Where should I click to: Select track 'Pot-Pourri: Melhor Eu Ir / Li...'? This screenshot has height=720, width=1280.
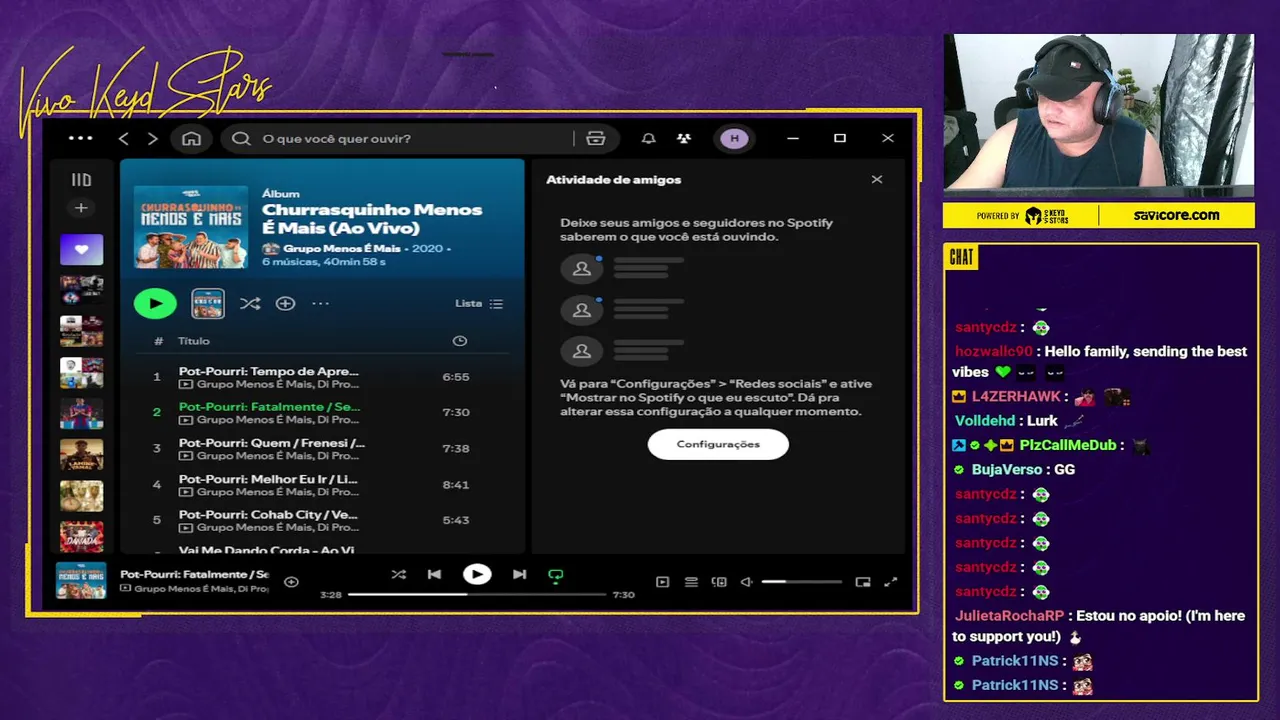point(268,479)
